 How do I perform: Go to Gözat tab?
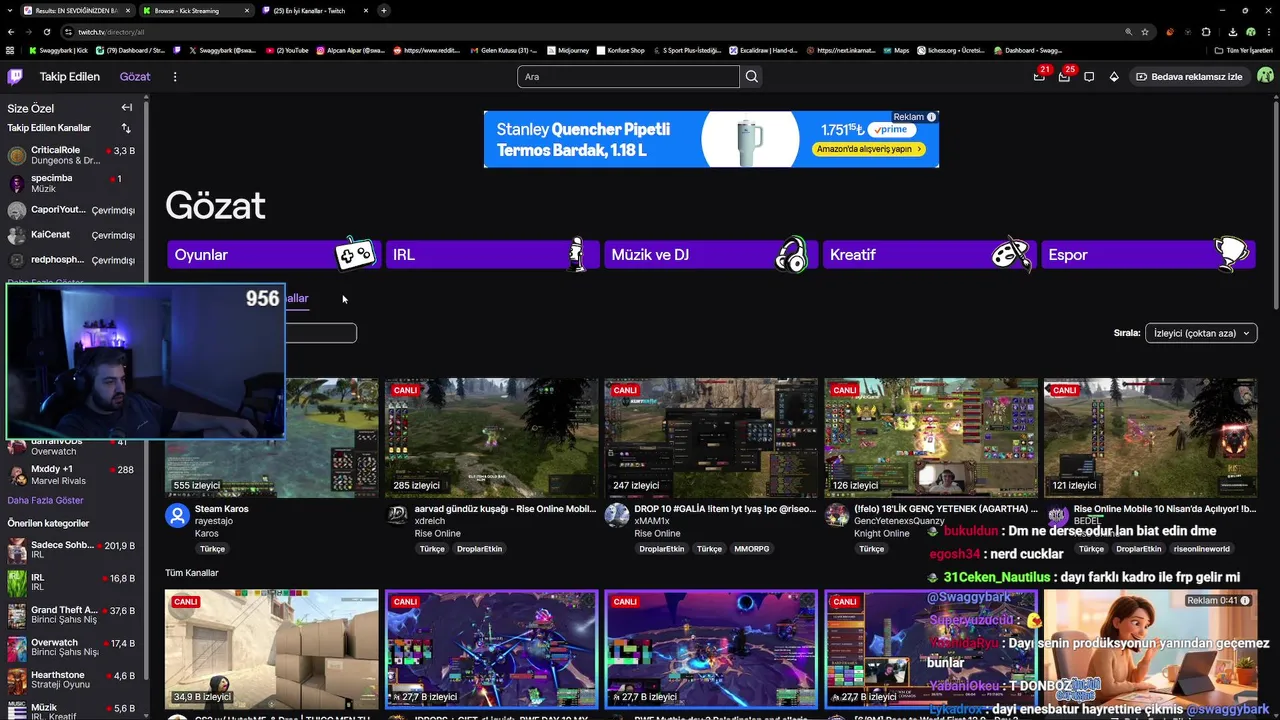click(135, 76)
